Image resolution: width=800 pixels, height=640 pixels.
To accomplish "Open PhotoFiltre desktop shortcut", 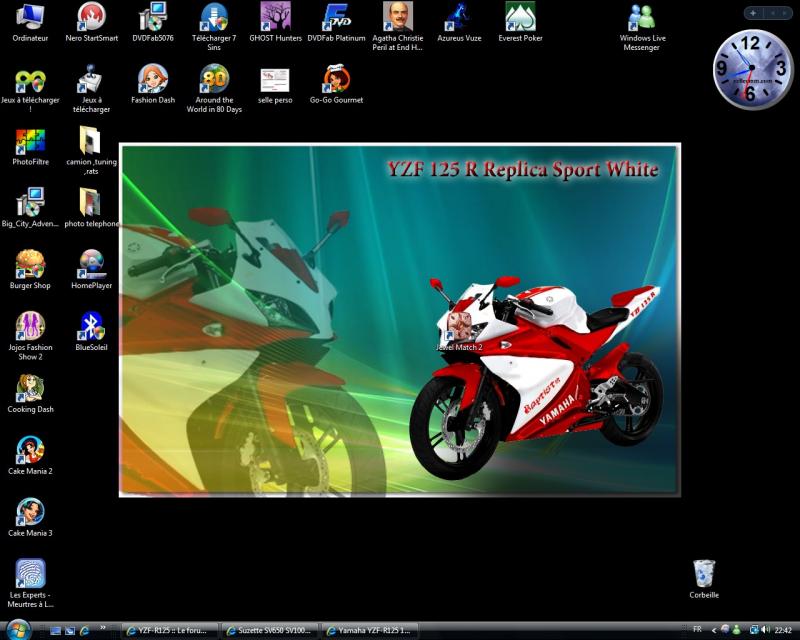I will click(31, 146).
